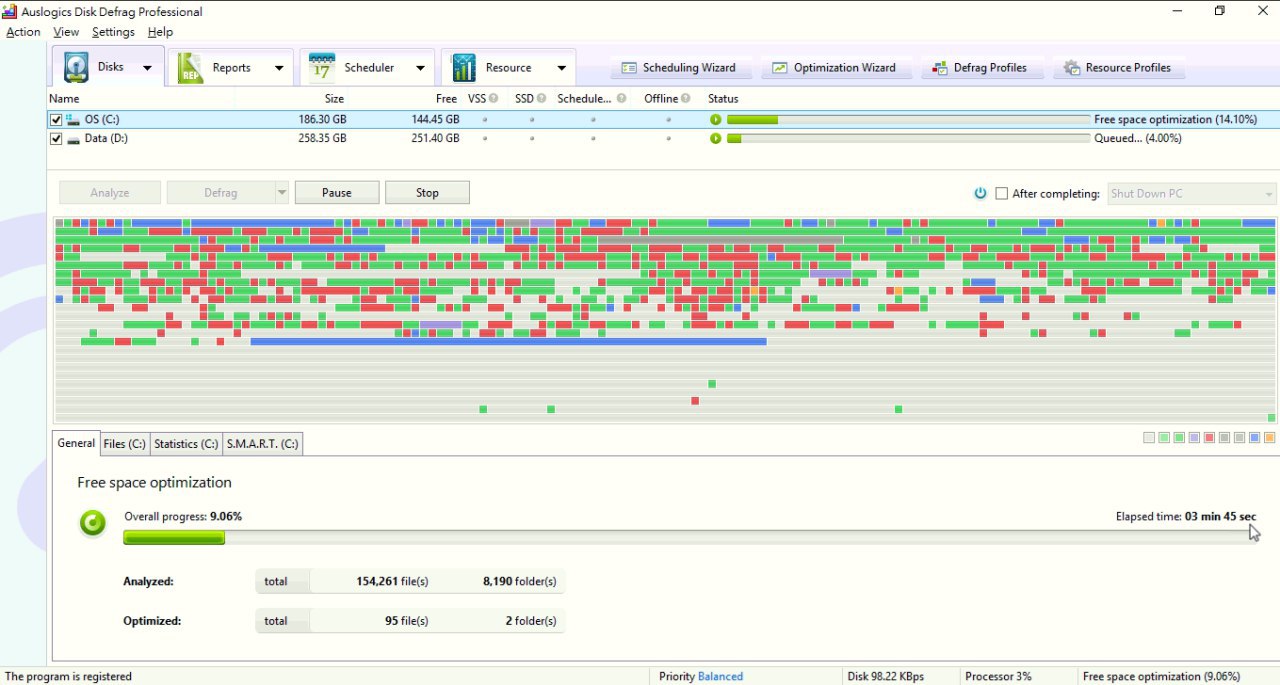The width and height of the screenshot is (1280, 685).
Task: Expand the Disks dropdown arrow
Action: pyautogui.click(x=148, y=68)
